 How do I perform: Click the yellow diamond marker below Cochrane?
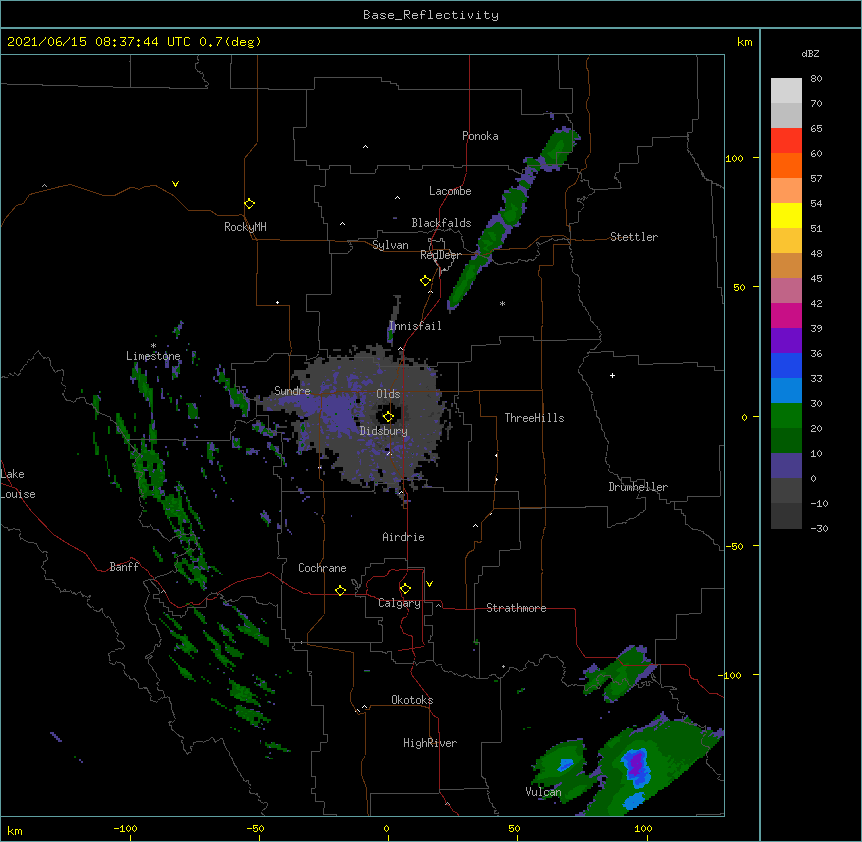(x=340, y=590)
